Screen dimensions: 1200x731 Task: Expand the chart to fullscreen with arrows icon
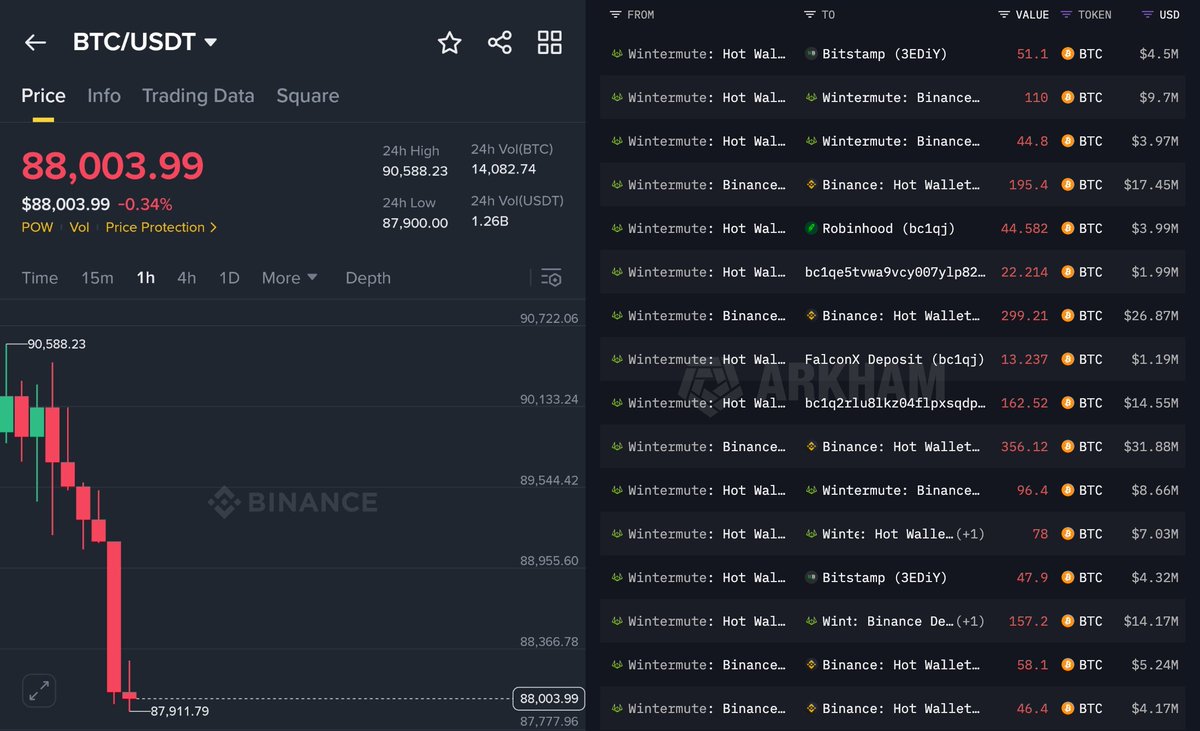[x=39, y=690]
